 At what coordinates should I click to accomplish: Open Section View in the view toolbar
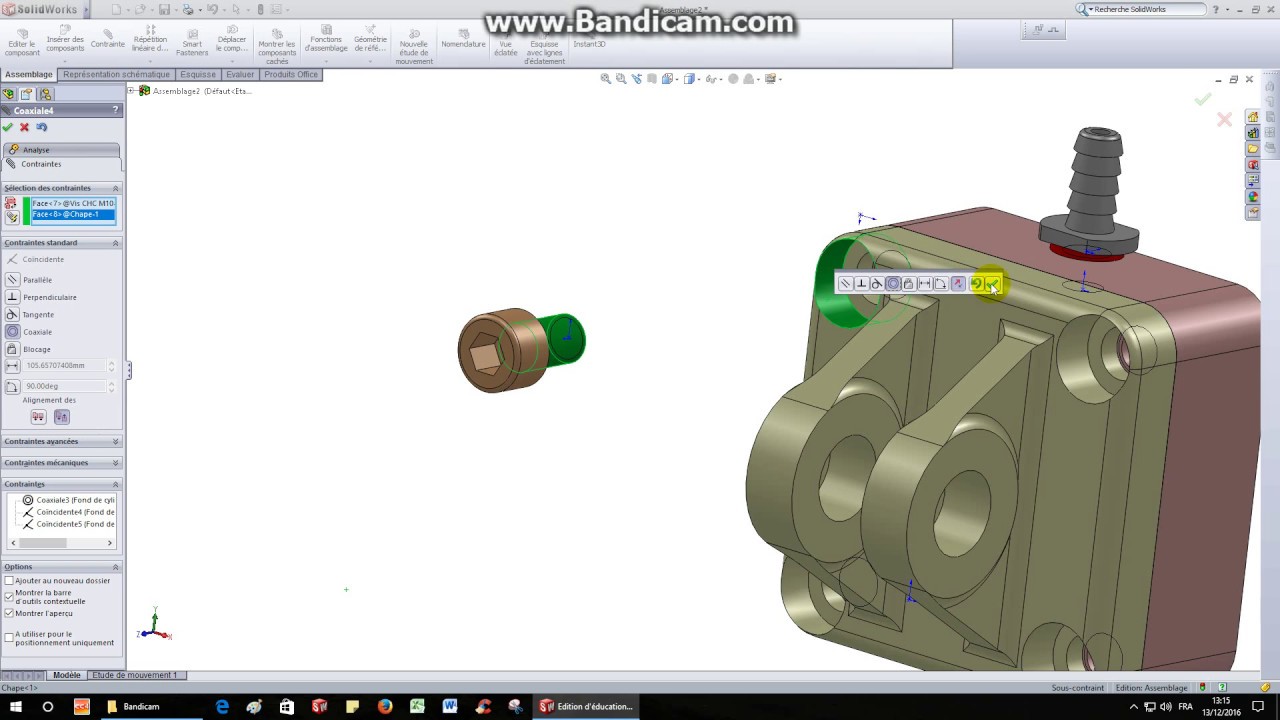(652, 79)
